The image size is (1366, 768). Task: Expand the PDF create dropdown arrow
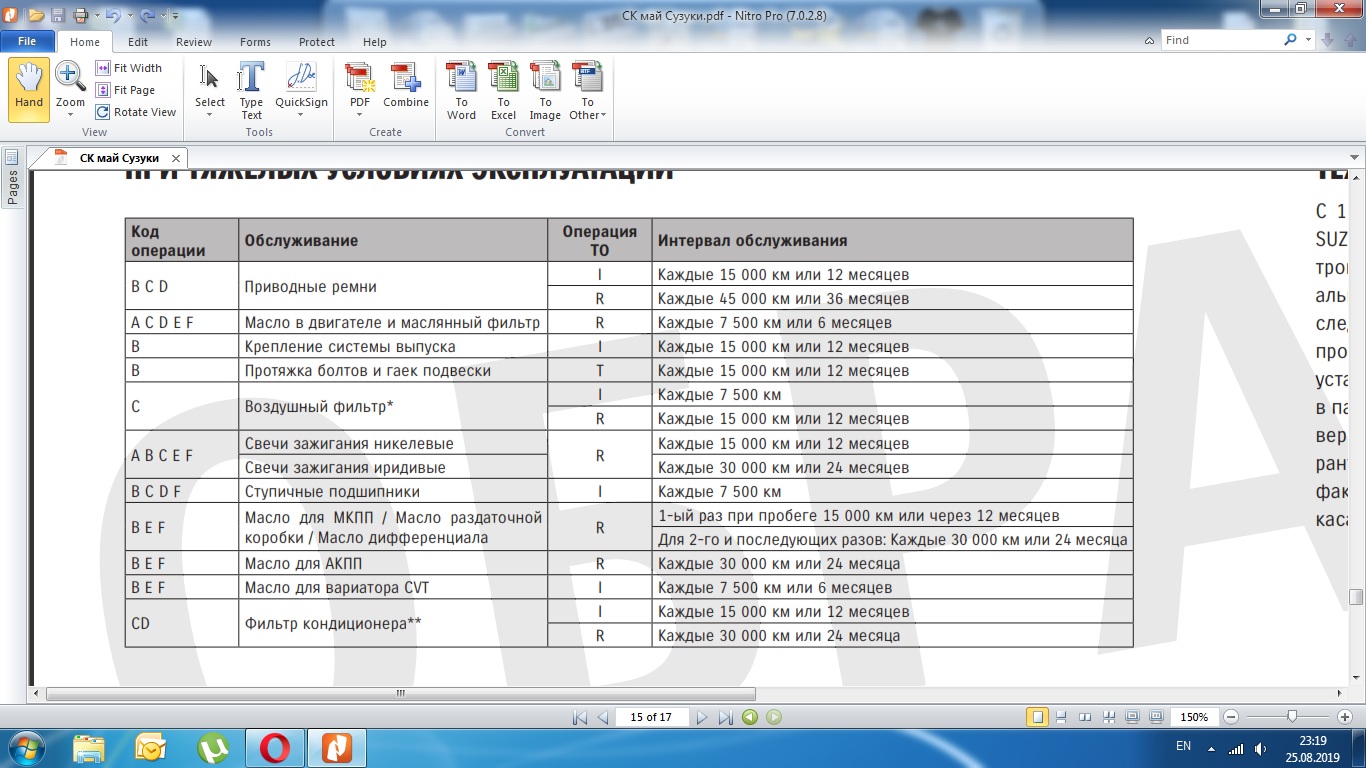(359, 115)
